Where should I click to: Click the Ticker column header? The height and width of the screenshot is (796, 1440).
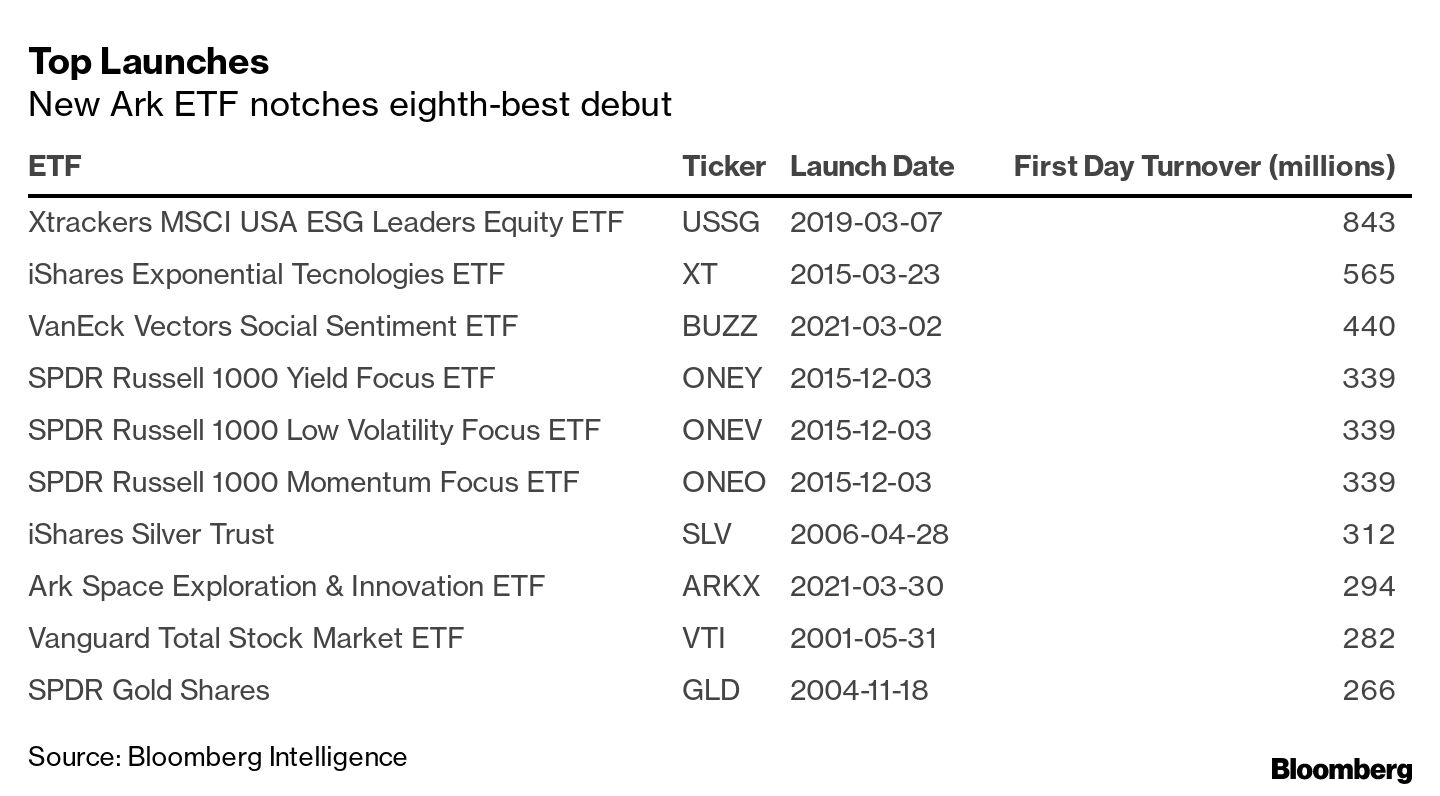[x=723, y=166]
